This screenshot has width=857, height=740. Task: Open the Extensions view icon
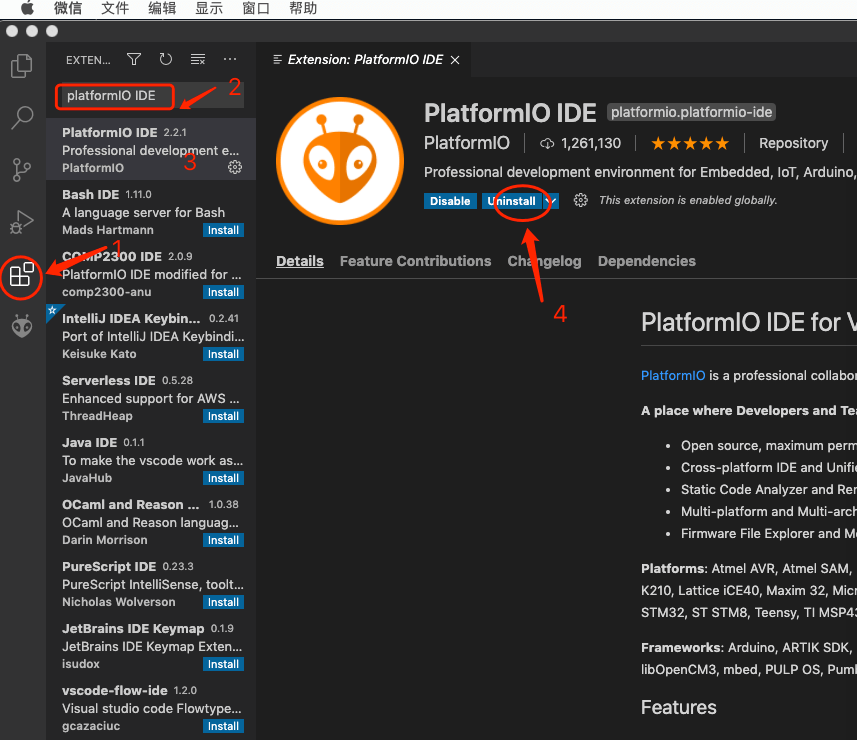22,275
